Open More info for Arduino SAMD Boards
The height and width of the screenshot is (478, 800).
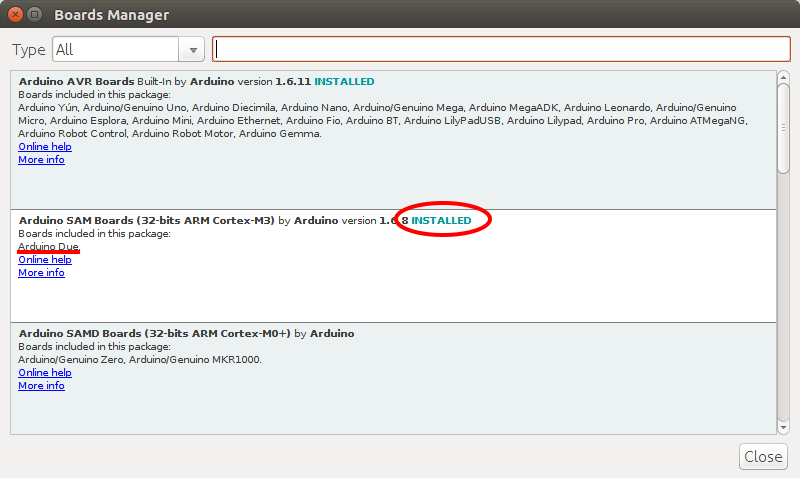click(x=41, y=386)
